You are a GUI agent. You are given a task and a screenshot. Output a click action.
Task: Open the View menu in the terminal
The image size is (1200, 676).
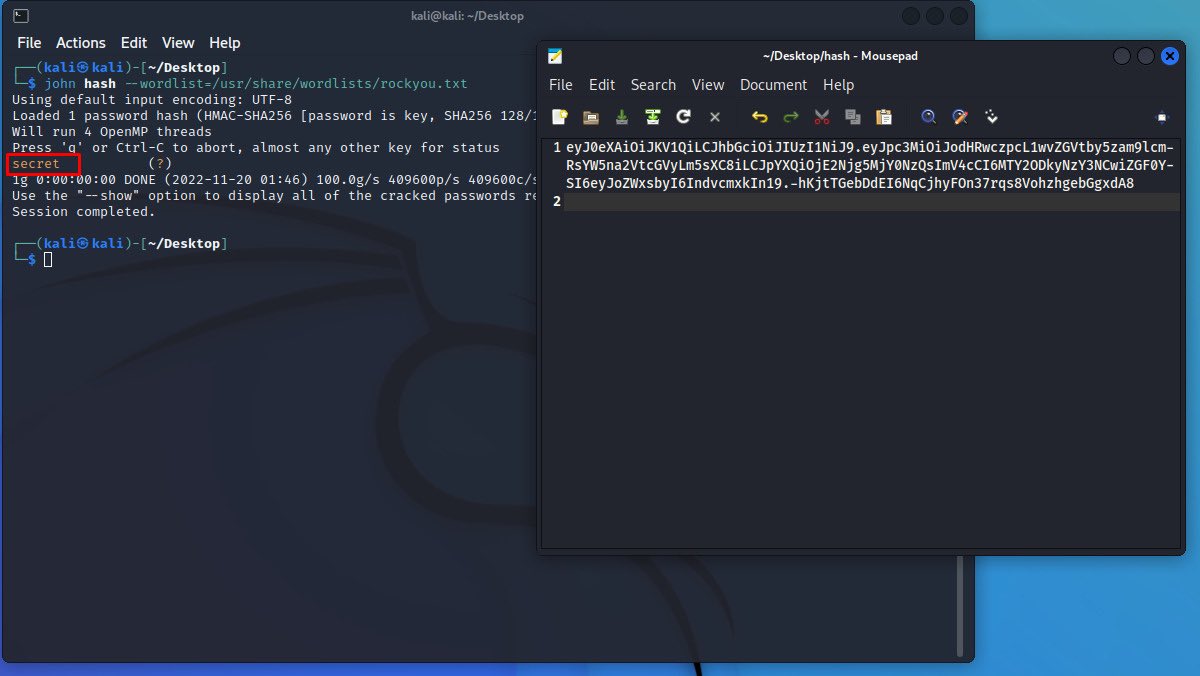tap(178, 43)
